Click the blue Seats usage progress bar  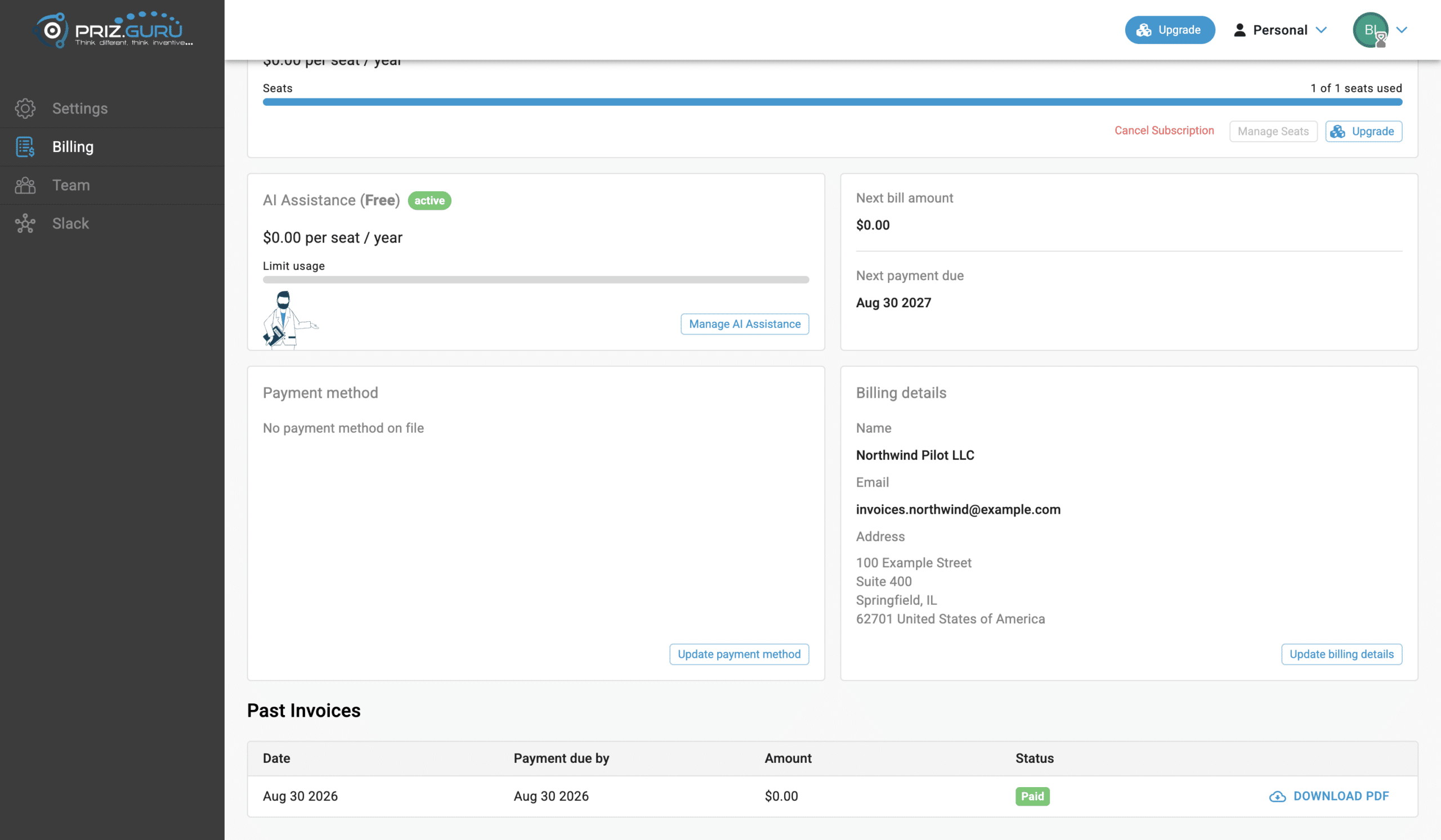pyautogui.click(x=832, y=102)
